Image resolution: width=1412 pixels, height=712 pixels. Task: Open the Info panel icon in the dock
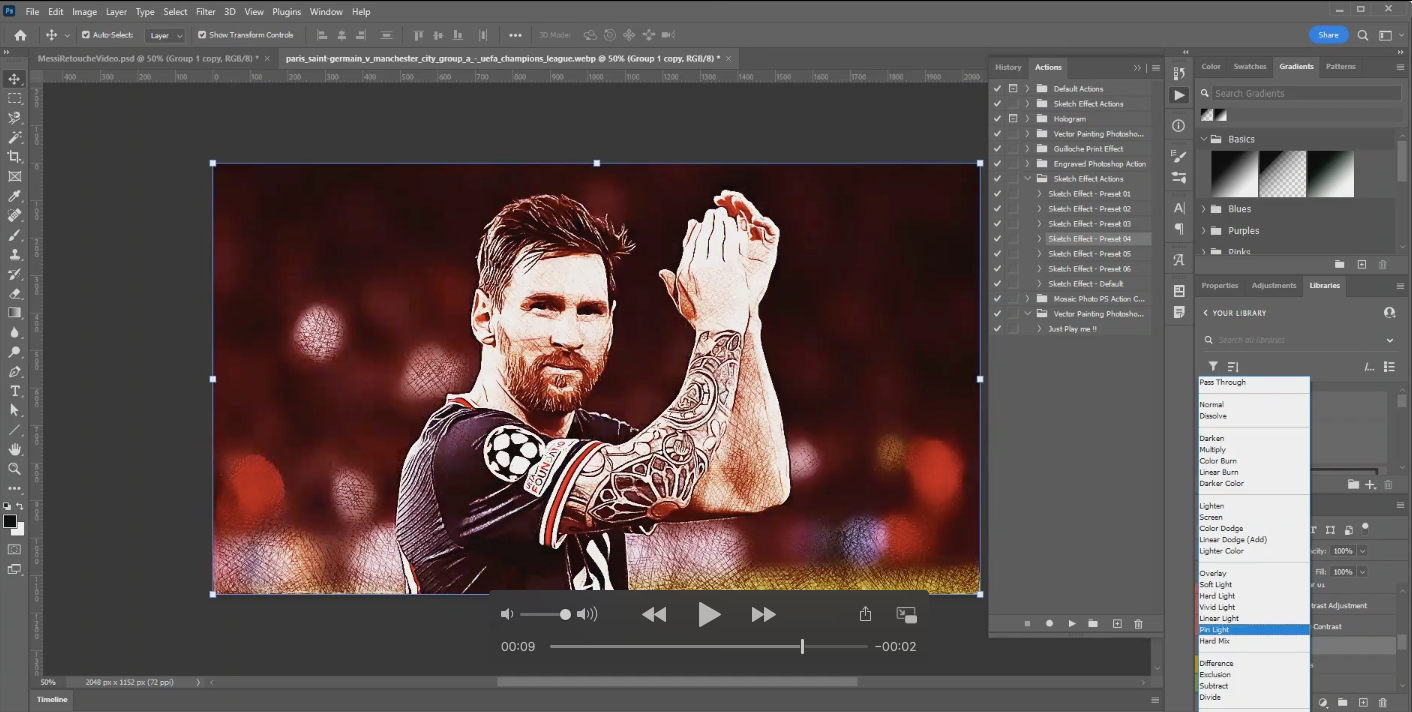1179,126
